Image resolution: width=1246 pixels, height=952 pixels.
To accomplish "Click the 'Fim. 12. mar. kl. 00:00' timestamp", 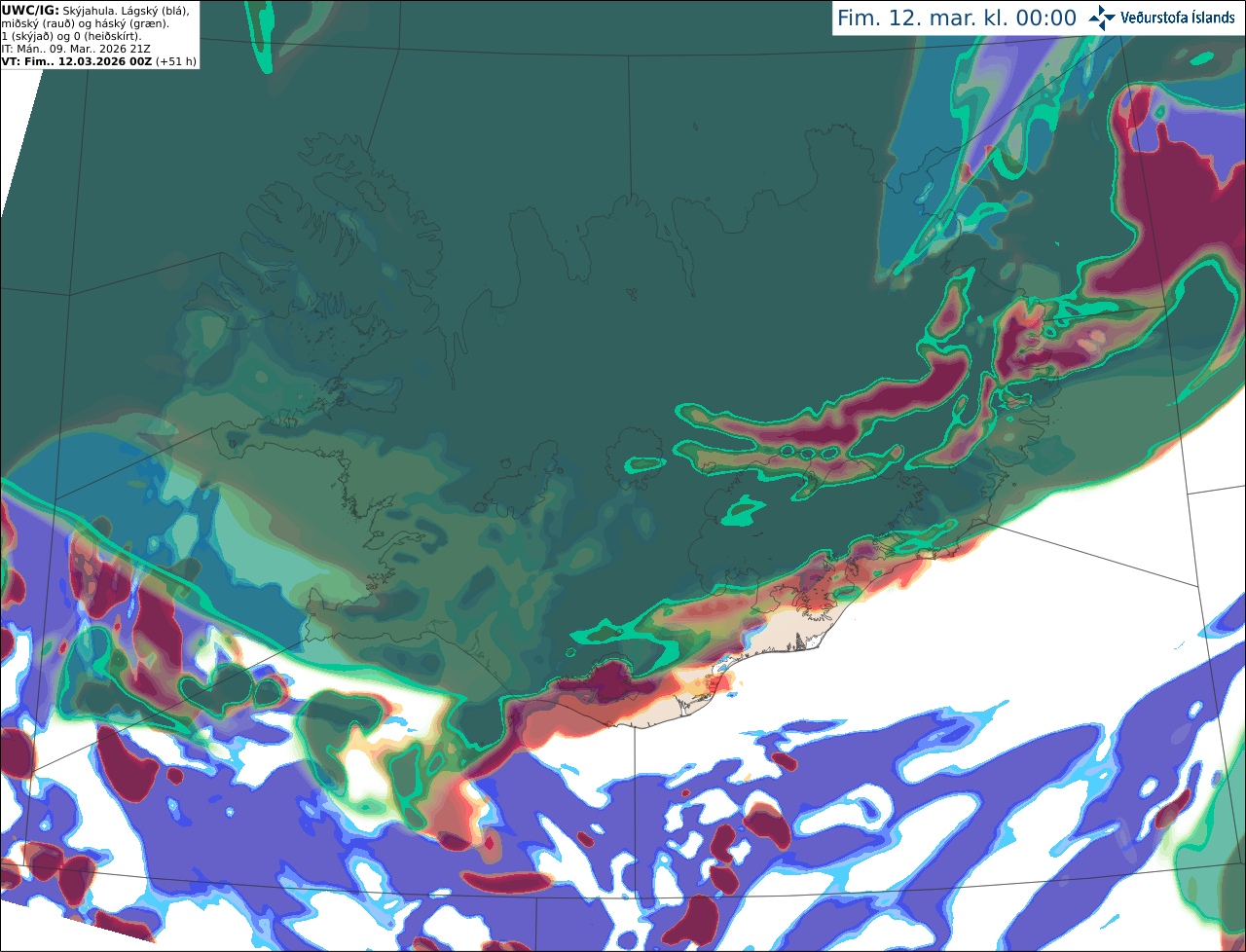I will click(x=957, y=18).
